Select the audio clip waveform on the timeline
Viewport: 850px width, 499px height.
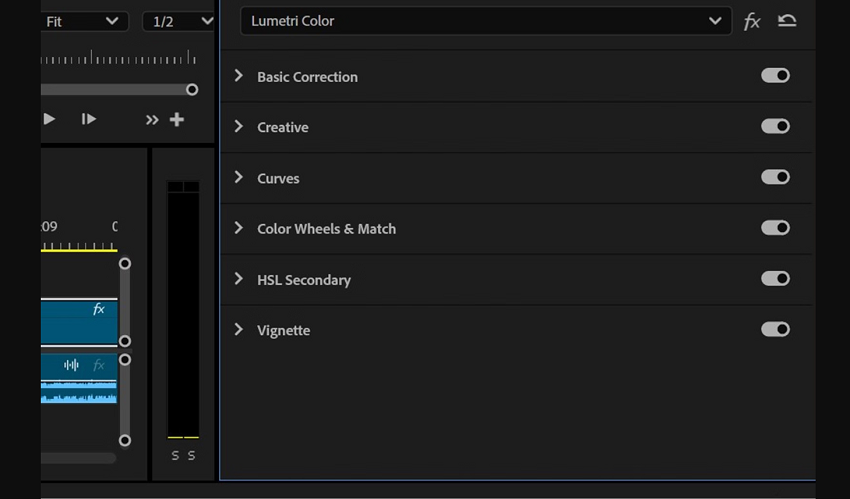(79, 391)
